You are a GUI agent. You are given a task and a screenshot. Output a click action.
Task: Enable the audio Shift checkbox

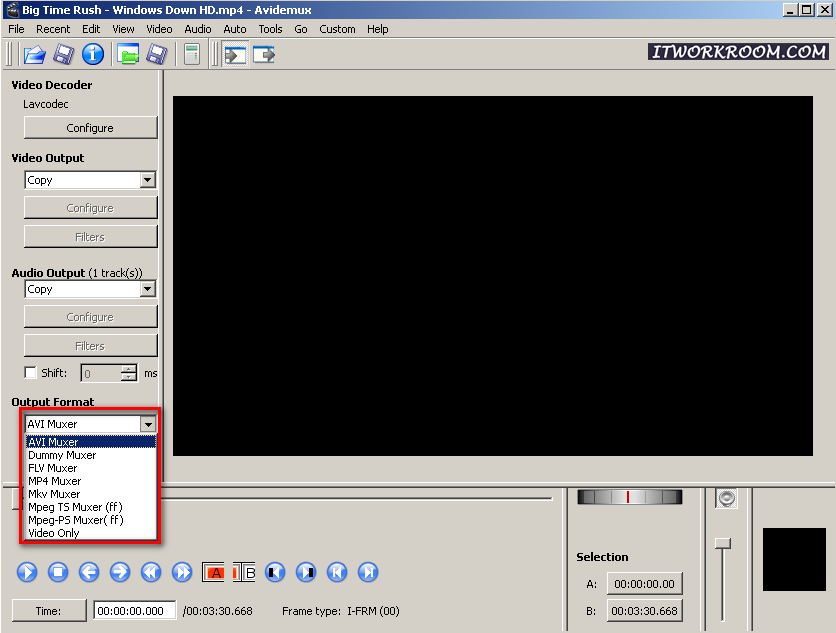[30, 372]
